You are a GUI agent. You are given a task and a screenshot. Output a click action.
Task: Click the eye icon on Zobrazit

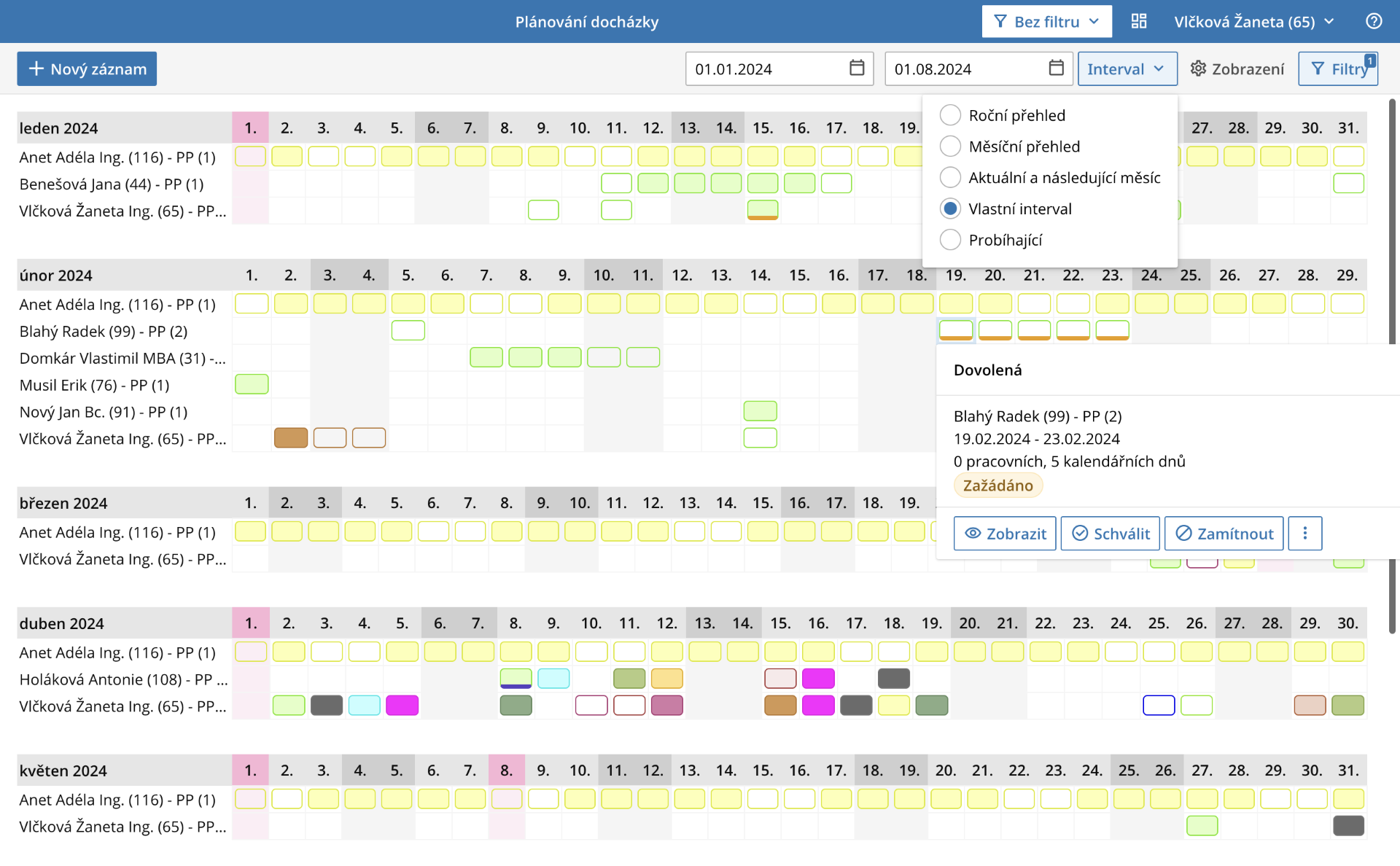[973, 534]
